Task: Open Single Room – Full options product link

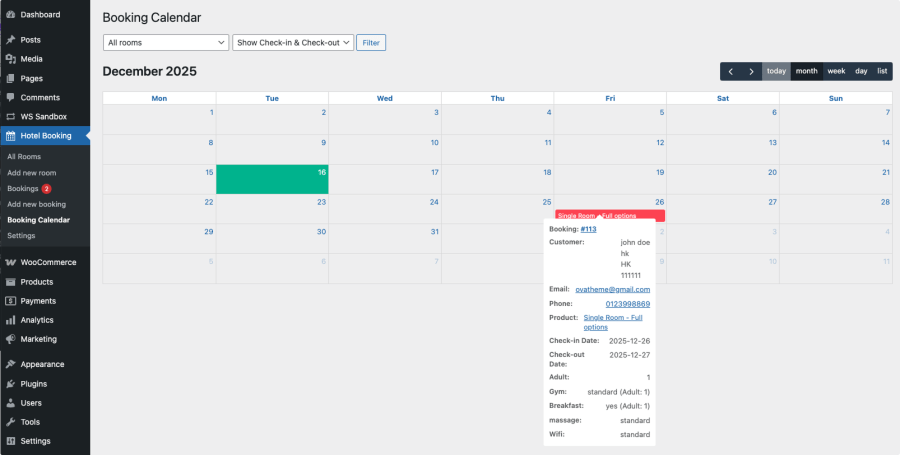Action: coord(613,322)
